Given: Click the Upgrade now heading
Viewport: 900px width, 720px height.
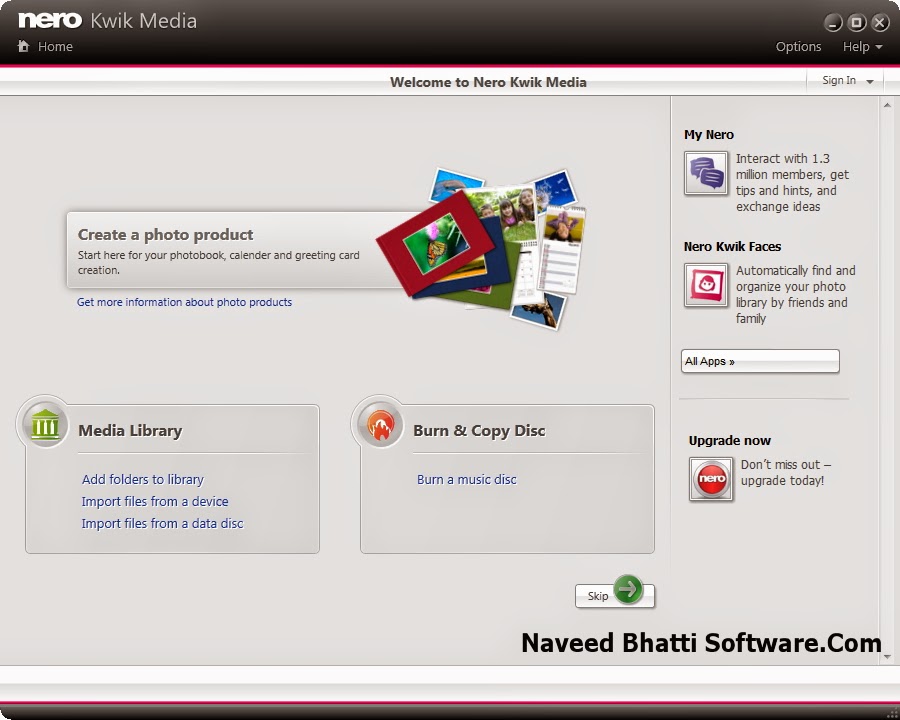Looking at the screenshot, I should [730, 440].
